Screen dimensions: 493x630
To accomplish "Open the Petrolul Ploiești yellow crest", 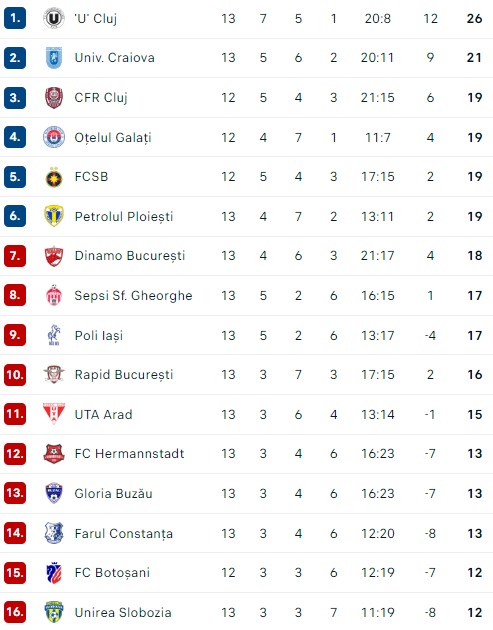I will point(54,216).
